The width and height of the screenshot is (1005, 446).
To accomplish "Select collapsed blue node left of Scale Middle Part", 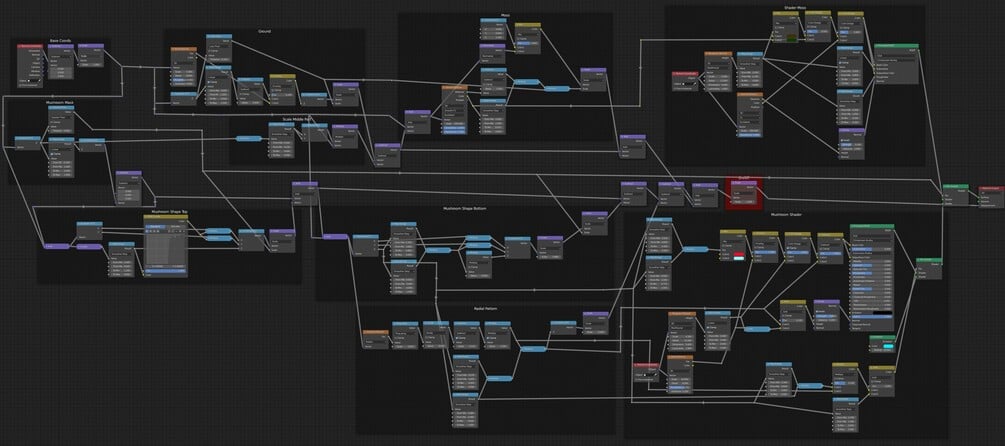I will point(249,138).
